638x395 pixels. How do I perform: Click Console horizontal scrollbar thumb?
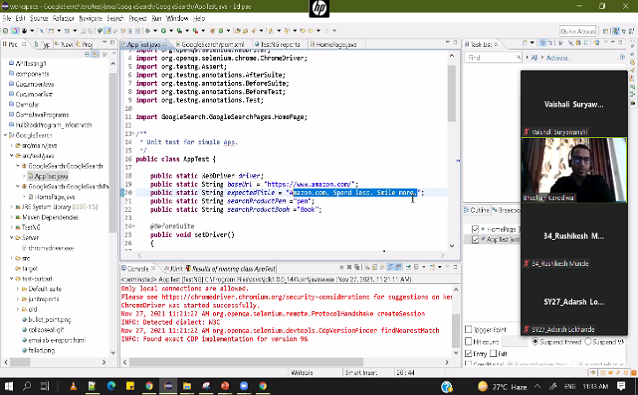tap(246, 362)
